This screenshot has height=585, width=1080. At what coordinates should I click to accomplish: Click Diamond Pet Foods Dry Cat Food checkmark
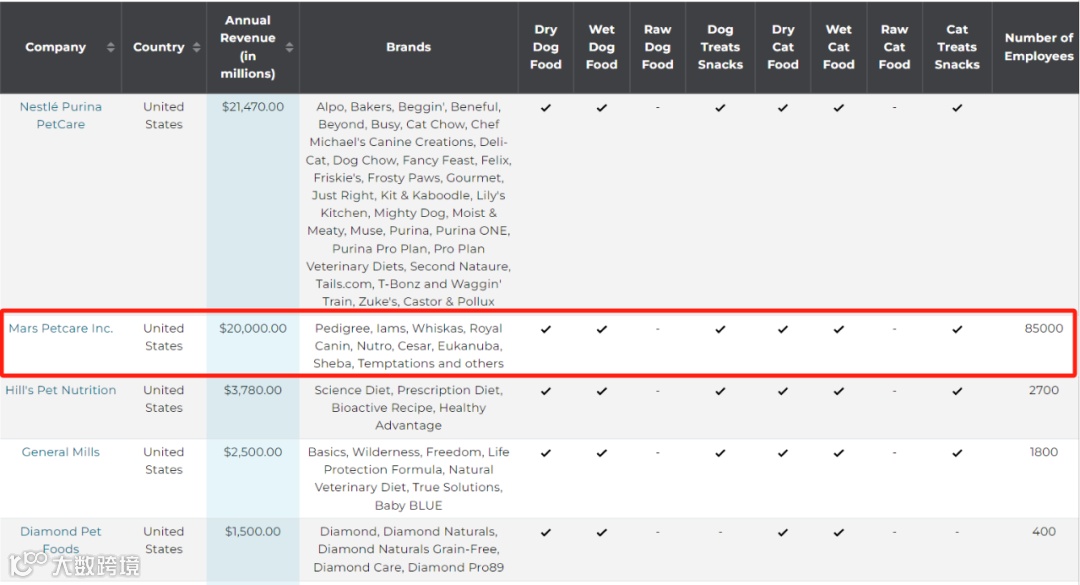click(782, 533)
